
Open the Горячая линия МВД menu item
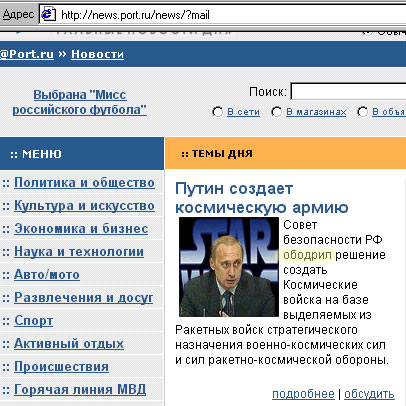tap(80, 390)
